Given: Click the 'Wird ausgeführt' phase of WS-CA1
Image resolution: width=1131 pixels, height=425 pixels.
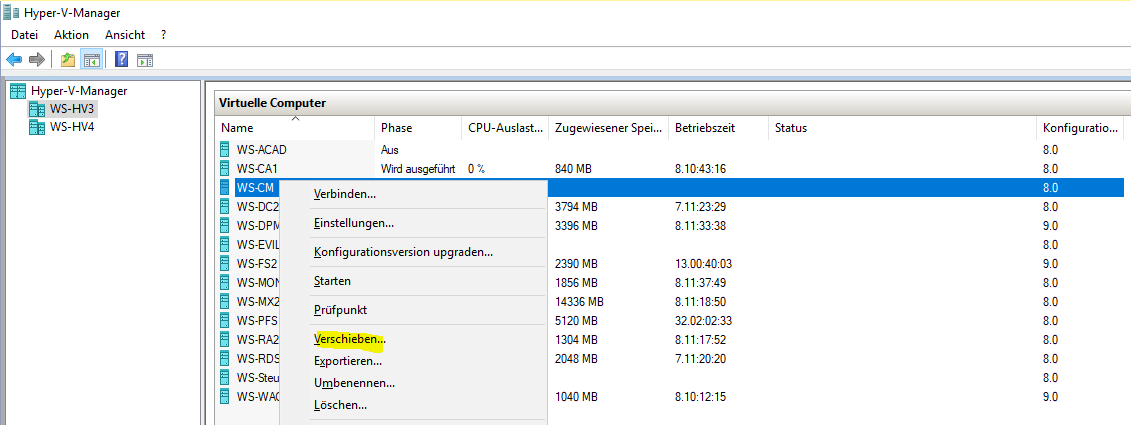Looking at the screenshot, I should [418, 169].
